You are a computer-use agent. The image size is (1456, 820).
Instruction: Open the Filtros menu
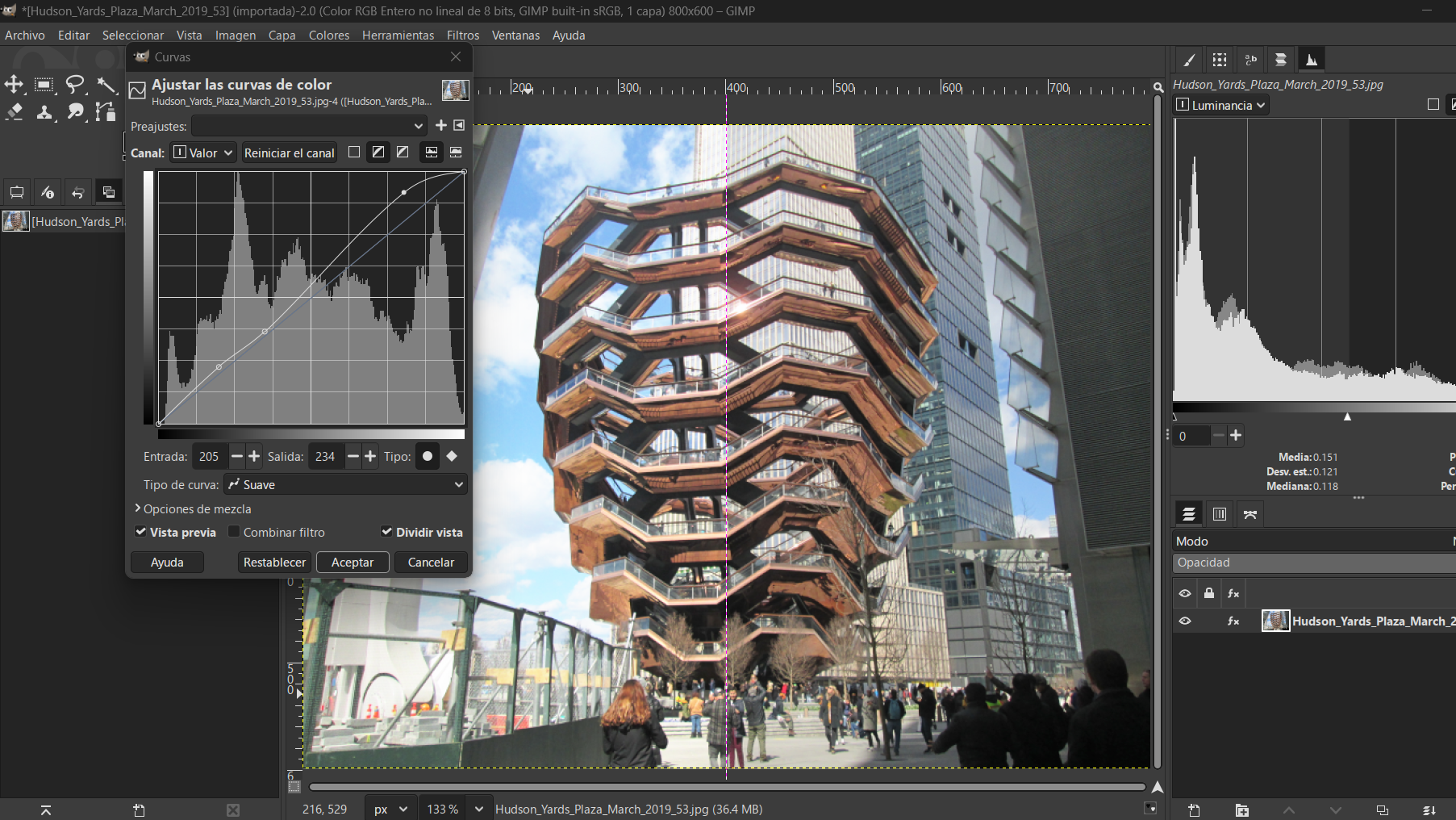[x=462, y=36]
